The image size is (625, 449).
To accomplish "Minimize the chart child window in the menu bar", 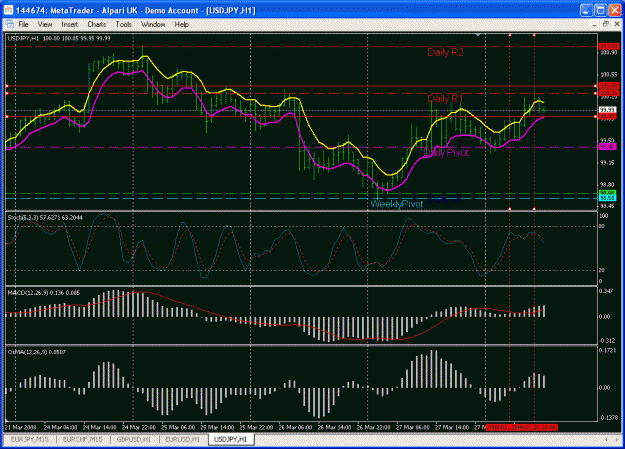I will pyautogui.click(x=594, y=24).
